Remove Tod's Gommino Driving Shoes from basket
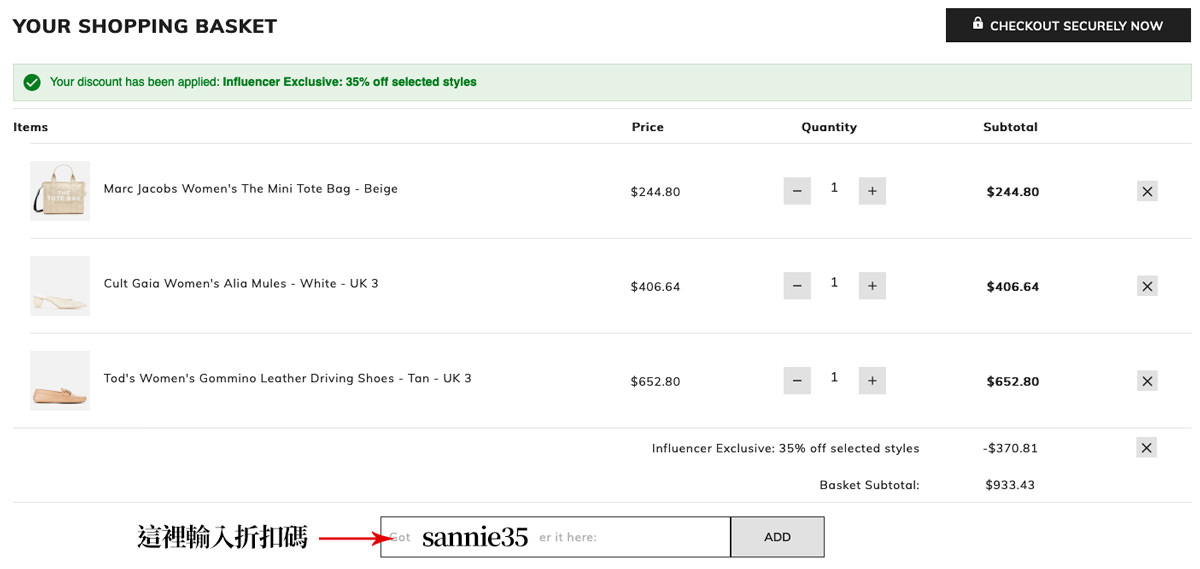This screenshot has width=1200, height=569. 1147,381
